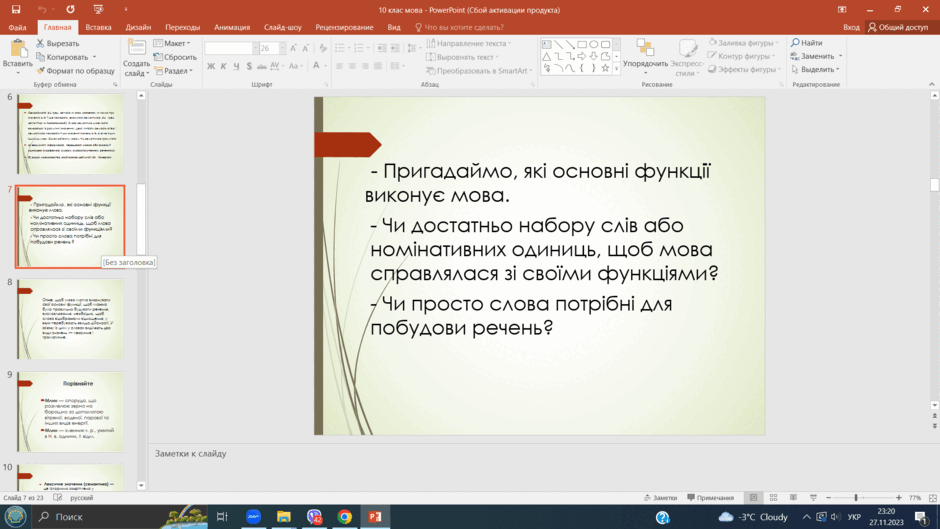
Task: Switch to Reading view icon in status bar
Action: [793, 498]
